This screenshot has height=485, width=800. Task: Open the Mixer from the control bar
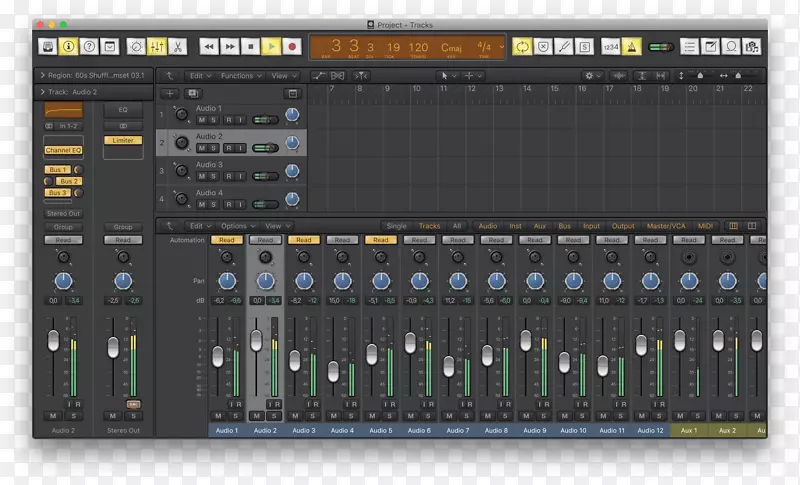(x=157, y=46)
